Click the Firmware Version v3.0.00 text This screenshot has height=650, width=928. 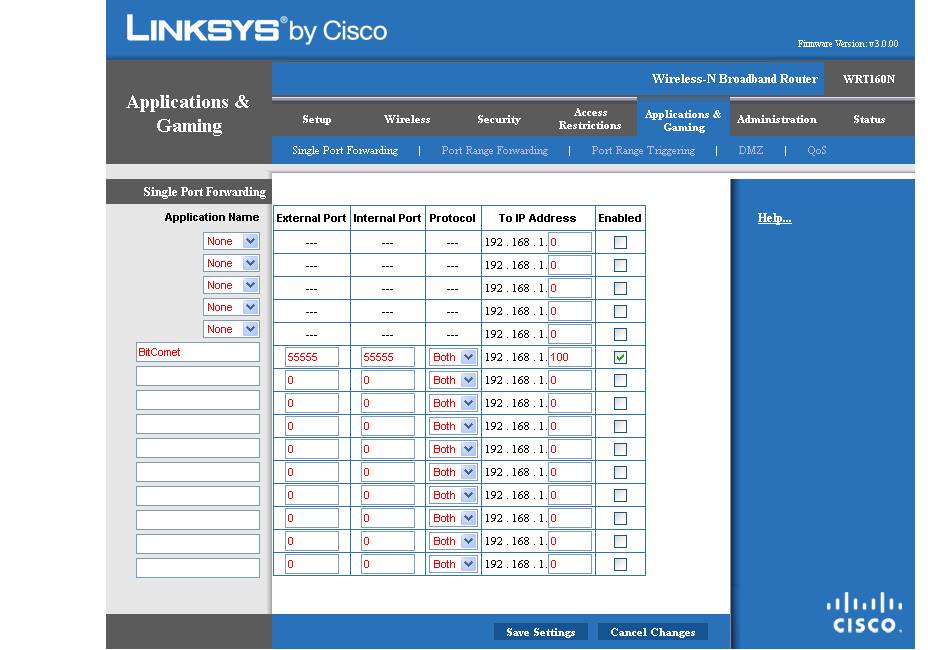(x=848, y=44)
